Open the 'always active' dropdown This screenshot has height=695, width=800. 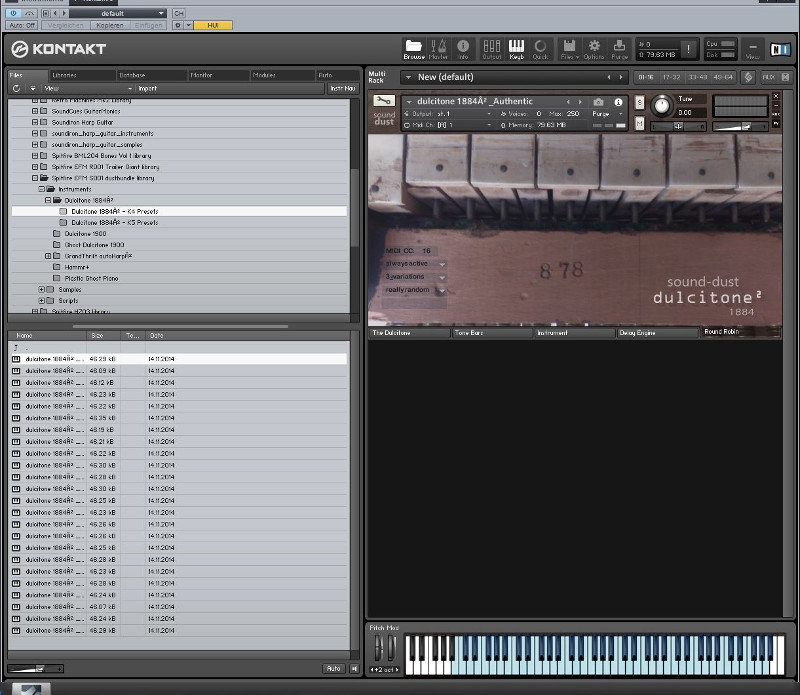coord(415,264)
